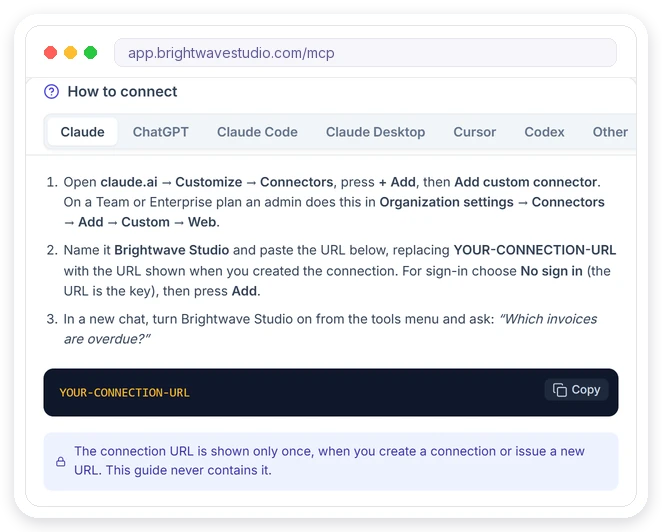Open the Codex tab
Viewport: 662px width, 532px height.
click(544, 132)
